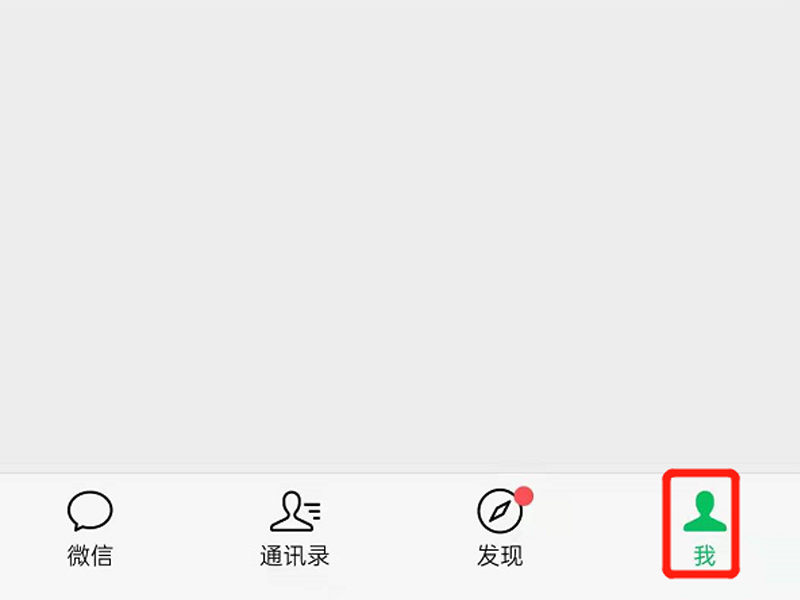Switch to the 通讯录 tab label
This screenshot has width=800, height=600.
pyautogui.click(x=295, y=556)
